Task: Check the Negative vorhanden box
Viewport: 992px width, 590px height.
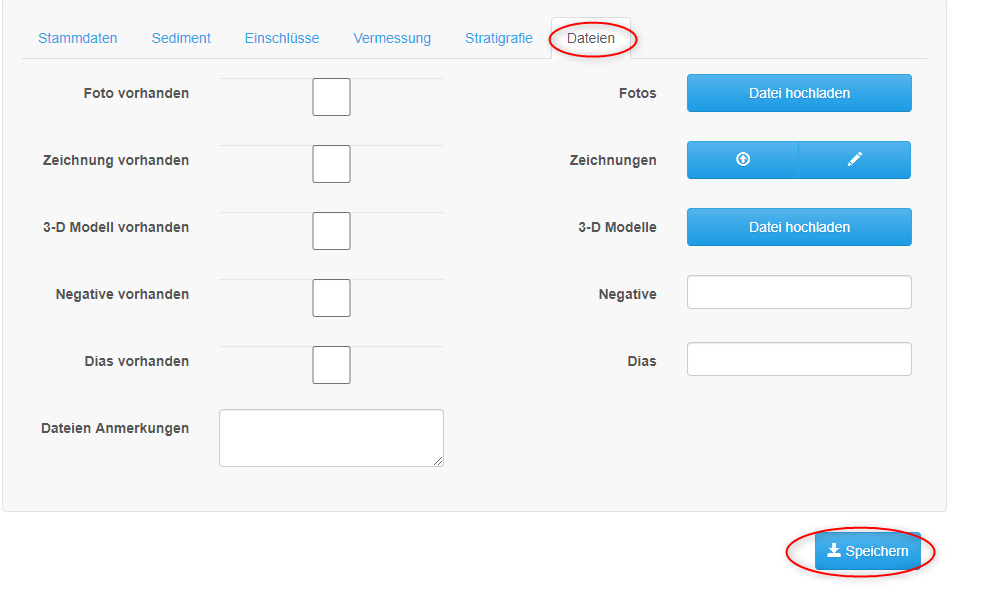Action: 332,298
